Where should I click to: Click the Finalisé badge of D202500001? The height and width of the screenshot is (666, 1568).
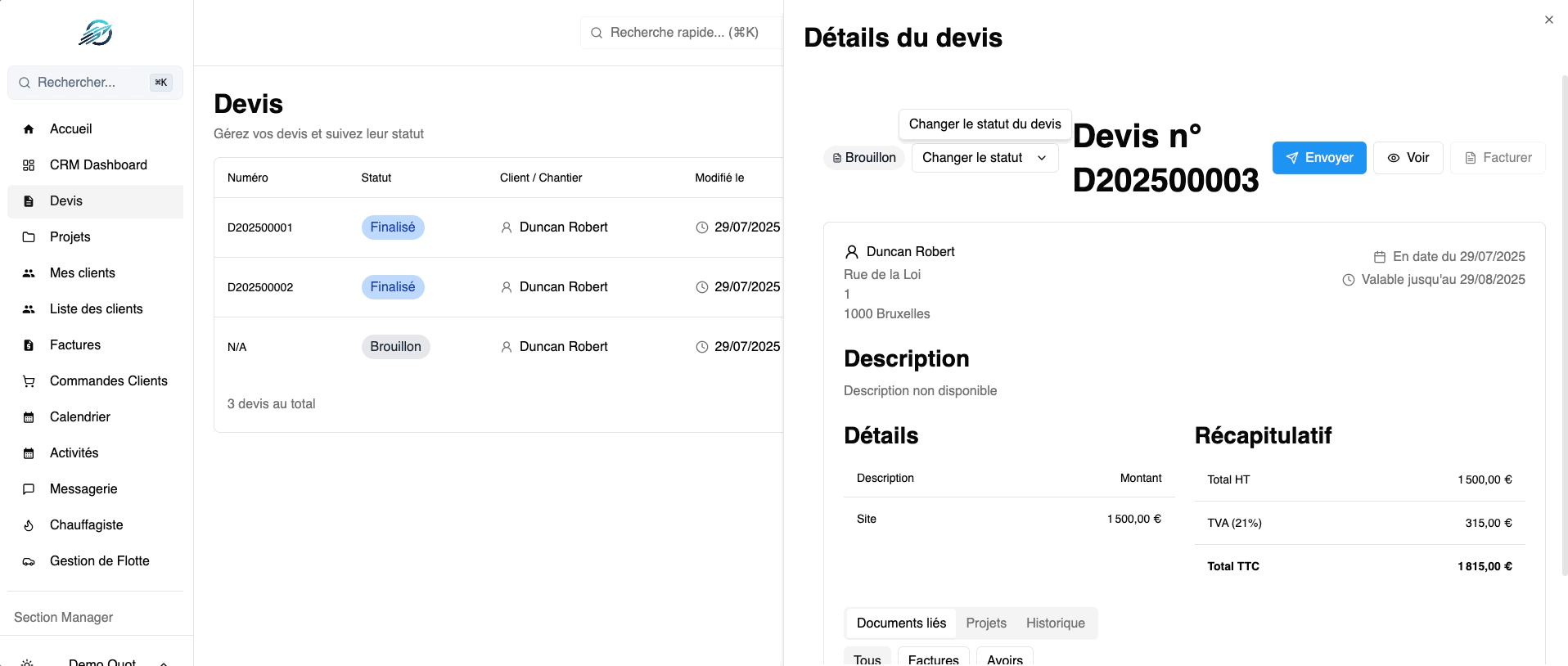[x=393, y=227]
